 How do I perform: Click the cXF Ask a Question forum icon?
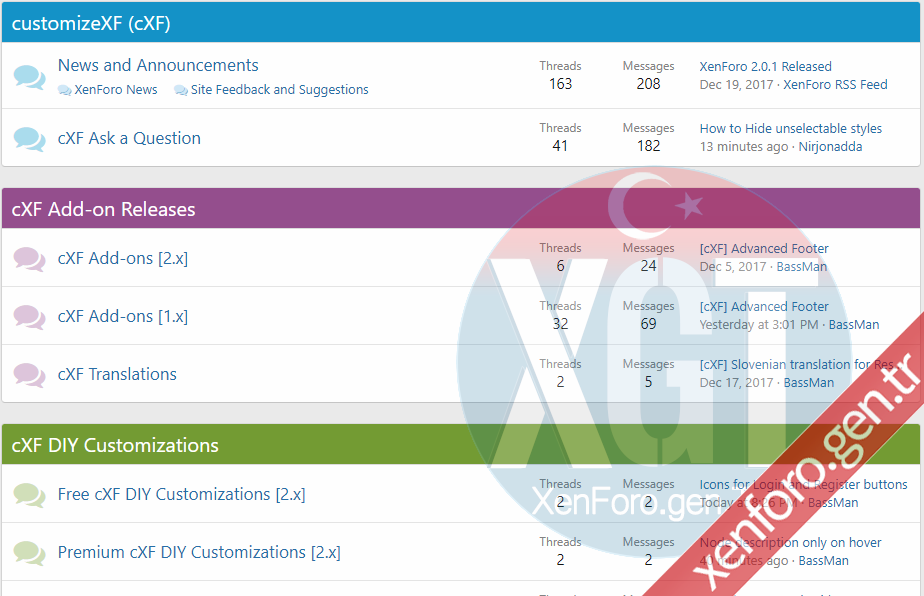point(29,139)
